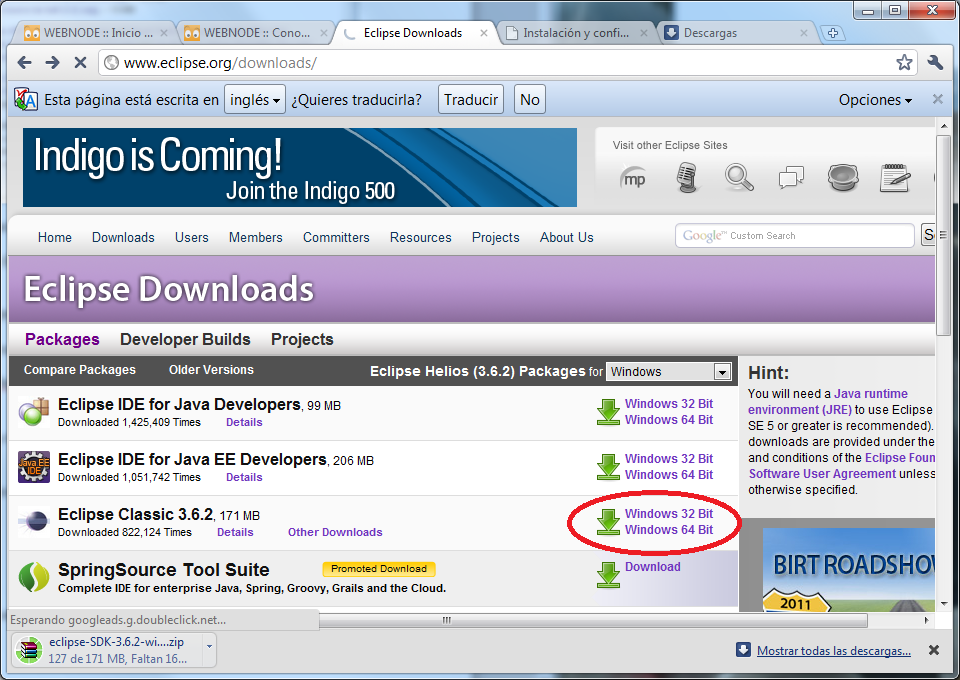The width and height of the screenshot is (960, 680).
Task: Open the magnifying glass Eclipse site icon
Action: [739, 178]
